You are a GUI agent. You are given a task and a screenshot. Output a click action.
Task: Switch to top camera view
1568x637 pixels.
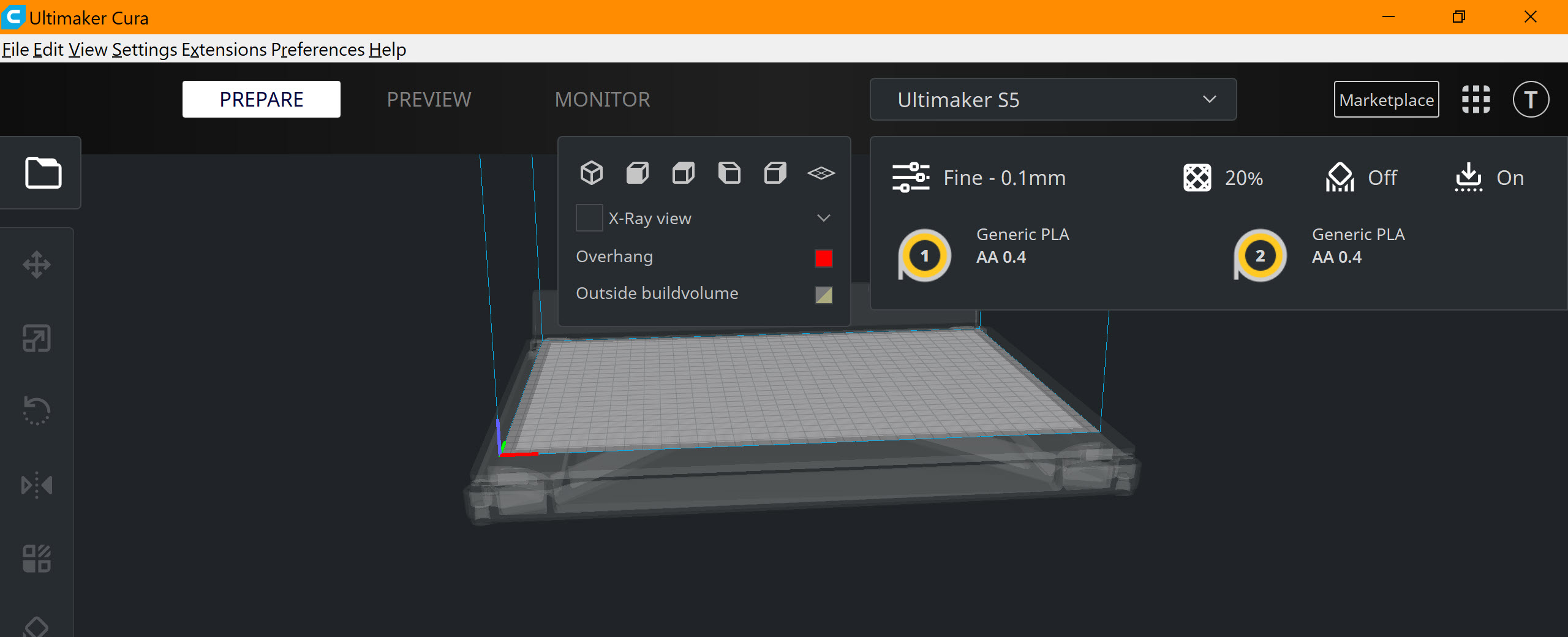683,173
